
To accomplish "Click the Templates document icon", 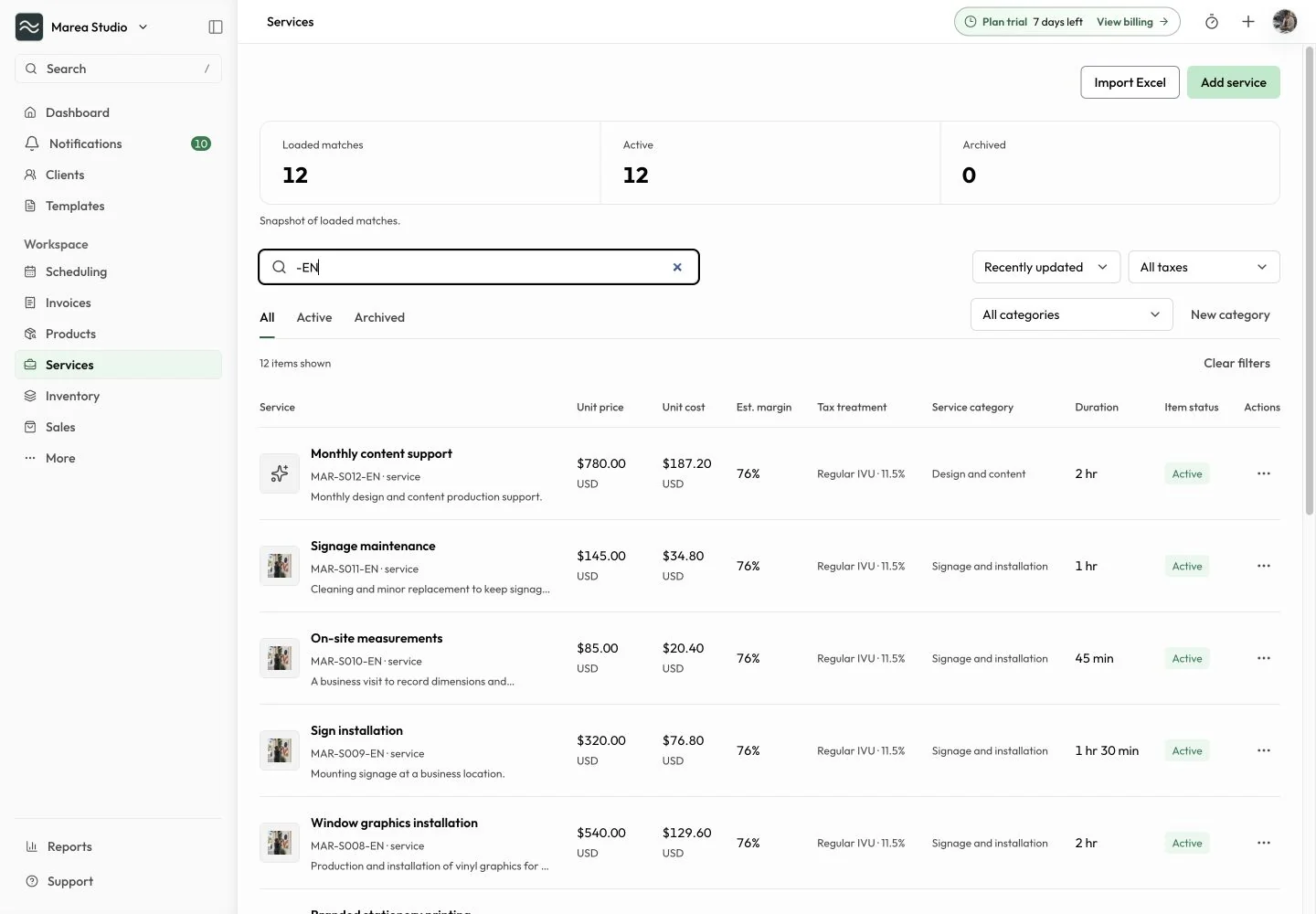I will tap(30, 206).
